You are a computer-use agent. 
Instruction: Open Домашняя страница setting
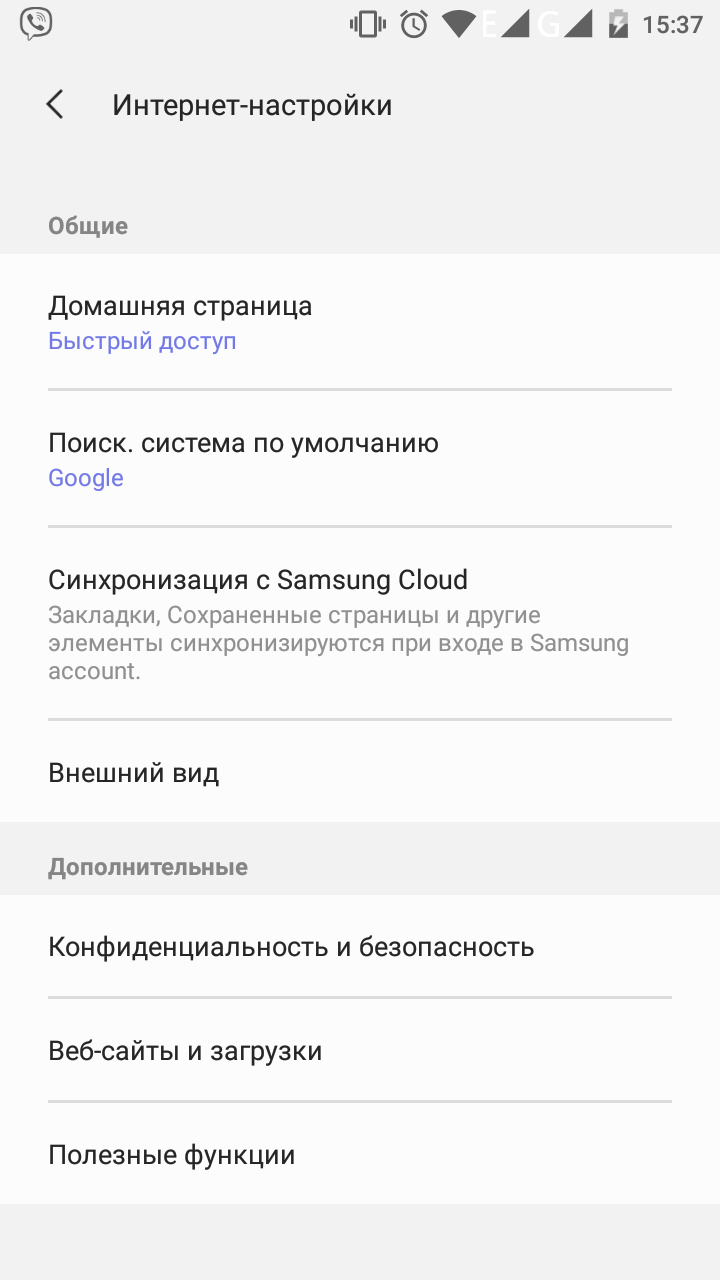(x=180, y=306)
